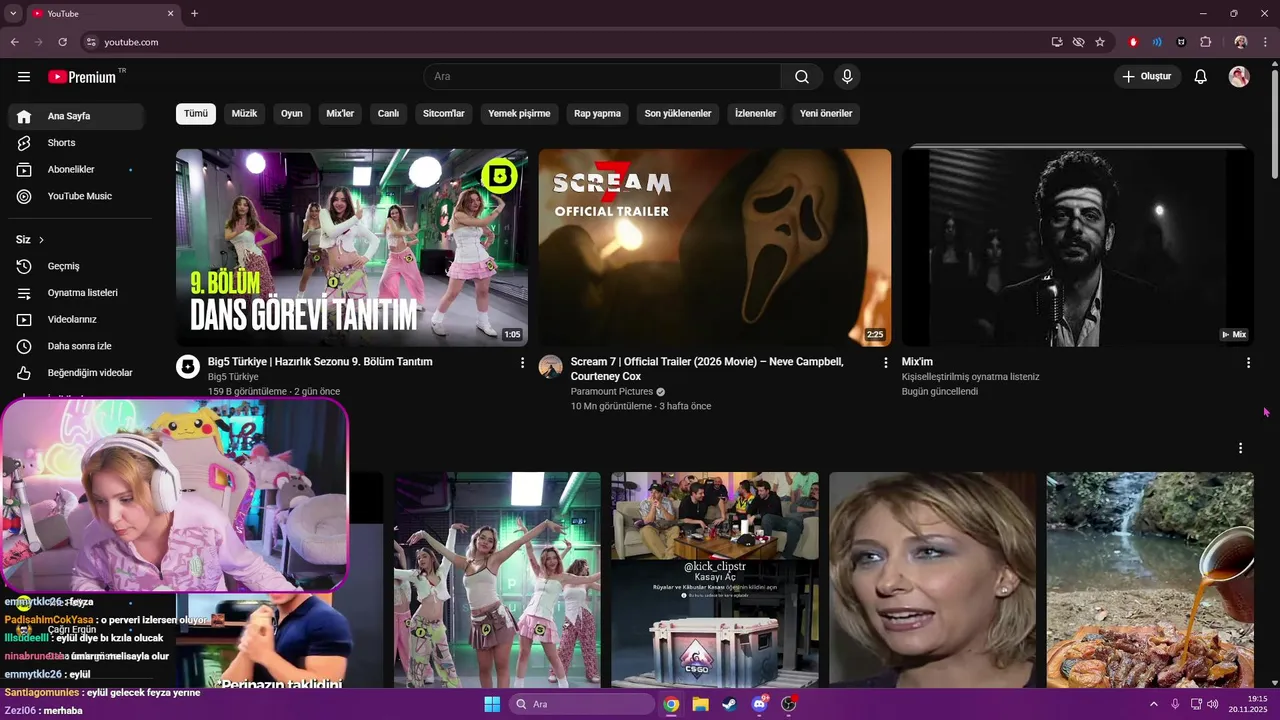Go back in browser history
The width and height of the screenshot is (1280, 720).
tap(14, 42)
